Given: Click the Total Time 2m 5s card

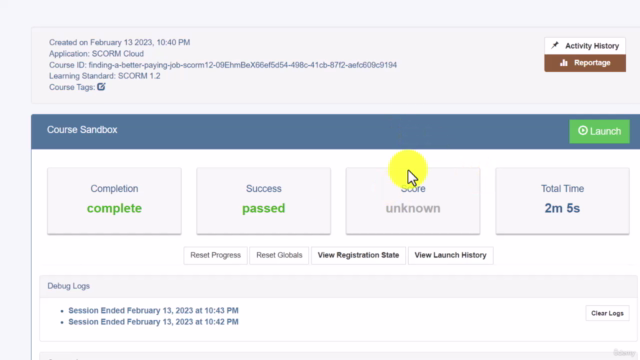Looking at the screenshot, I should (562, 201).
